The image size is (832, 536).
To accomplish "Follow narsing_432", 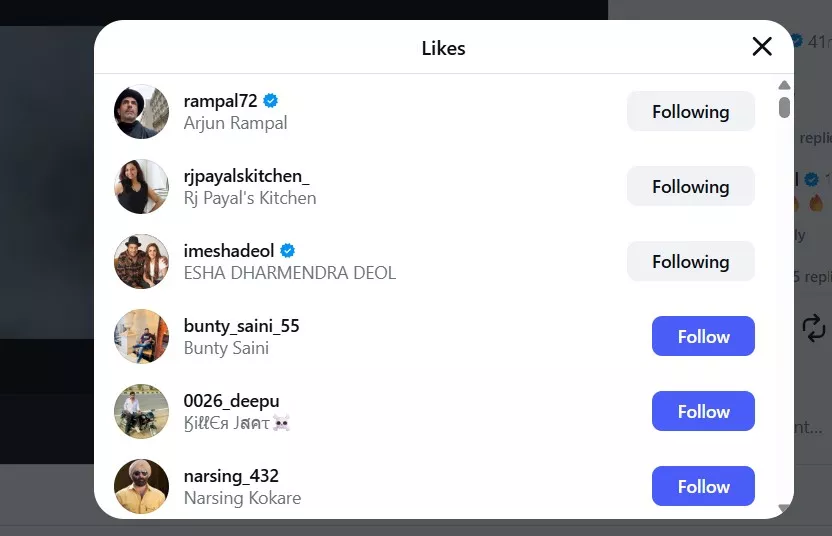I will pos(703,487).
